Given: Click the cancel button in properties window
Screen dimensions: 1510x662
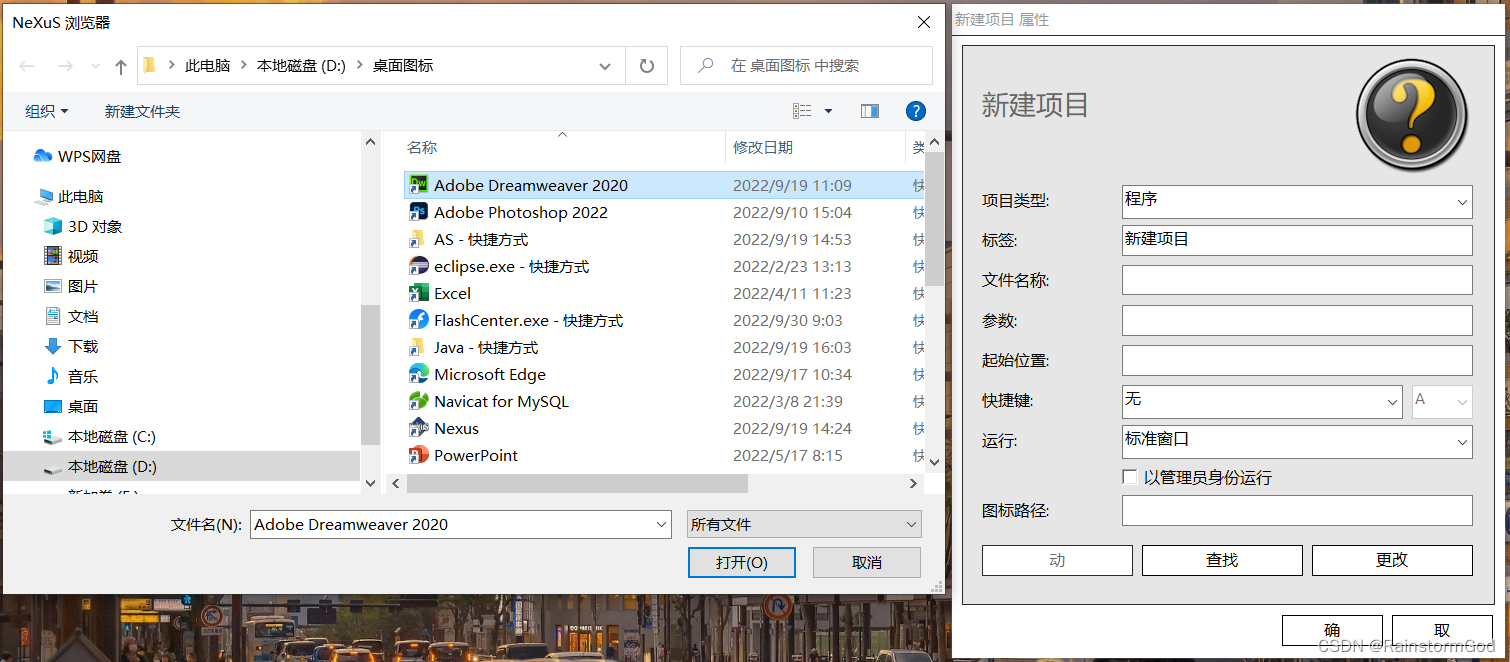Looking at the screenshot, I should [1442, 630].
